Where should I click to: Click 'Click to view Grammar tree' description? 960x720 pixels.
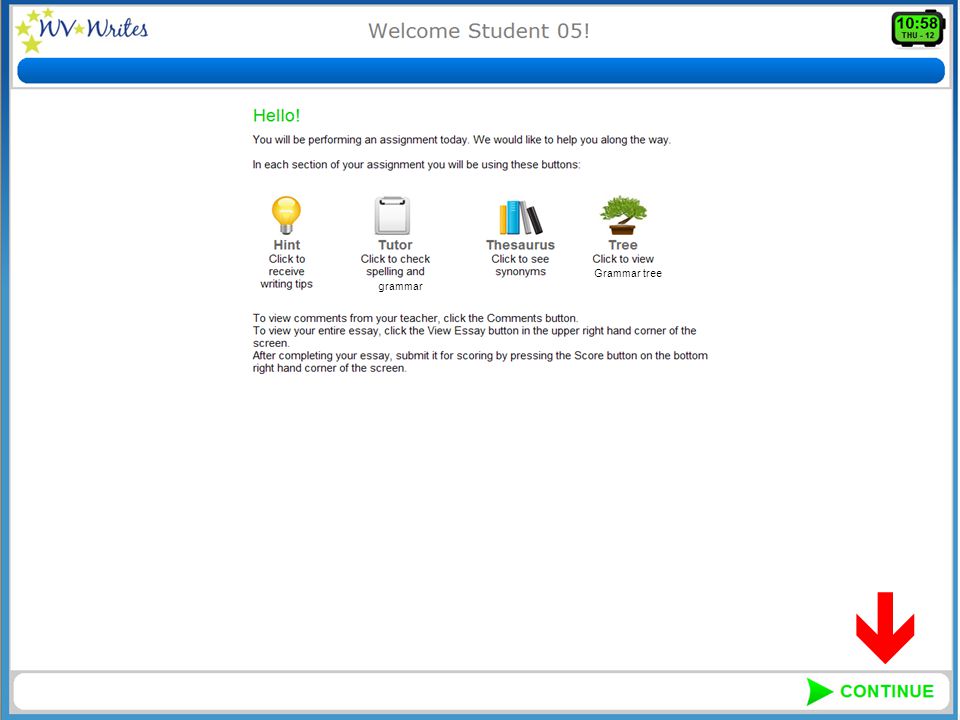[x=627, y=266]
